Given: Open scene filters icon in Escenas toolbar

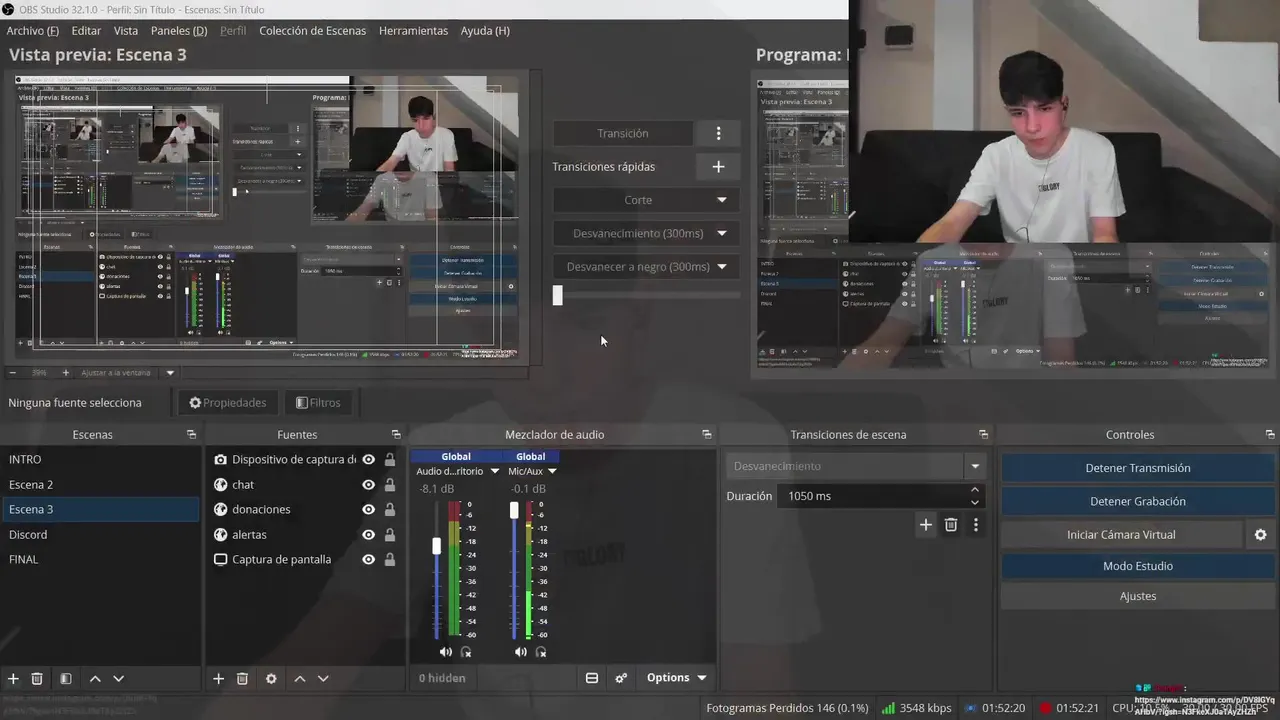Looking at the screenshot, I should (x=65, y=679).
